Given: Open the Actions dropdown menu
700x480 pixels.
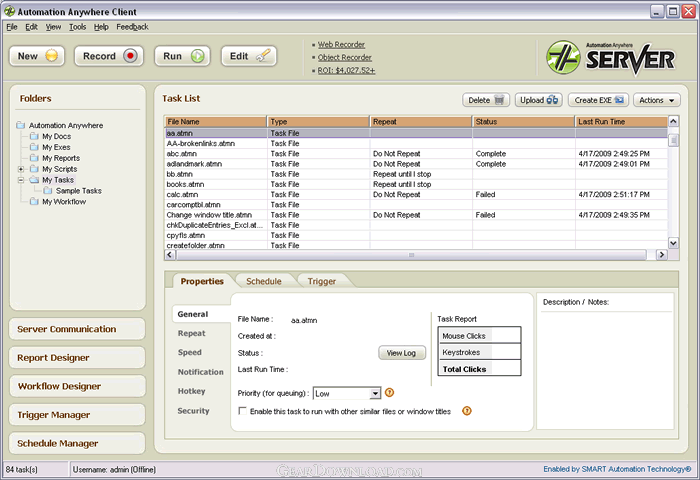Looking at the screenshot, I should [657, 100].
